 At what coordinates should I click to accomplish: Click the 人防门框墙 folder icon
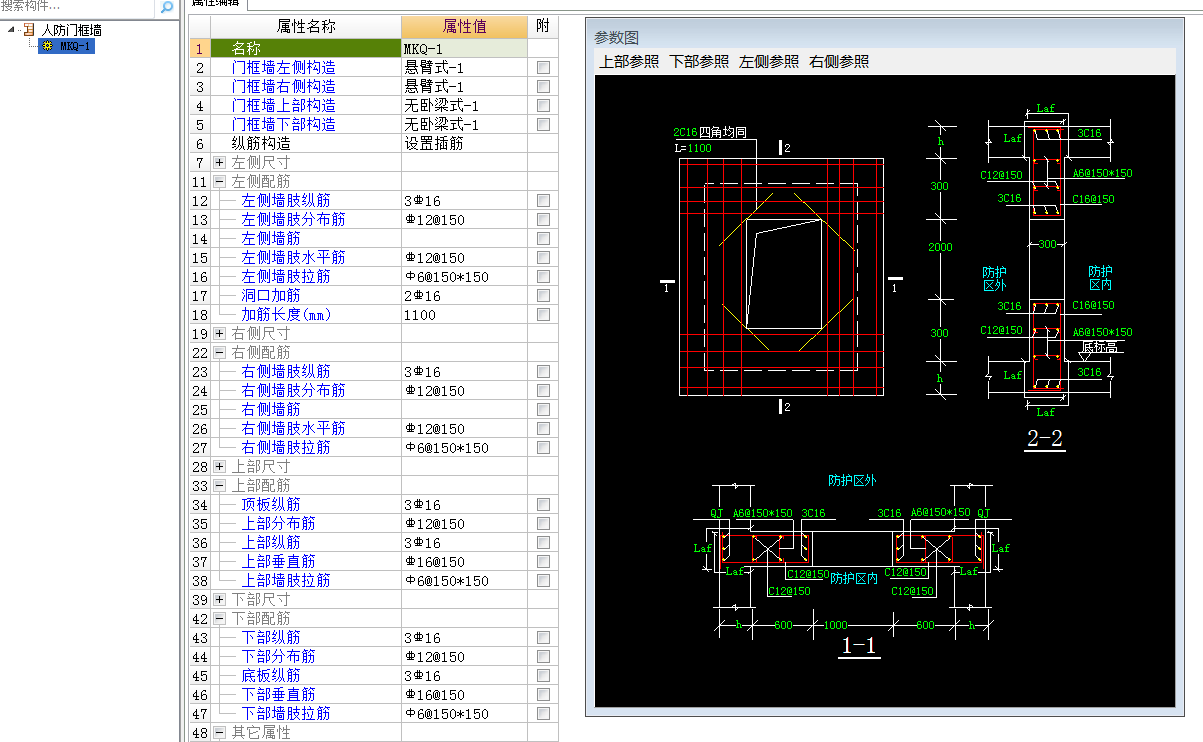[x=28, y=30]
